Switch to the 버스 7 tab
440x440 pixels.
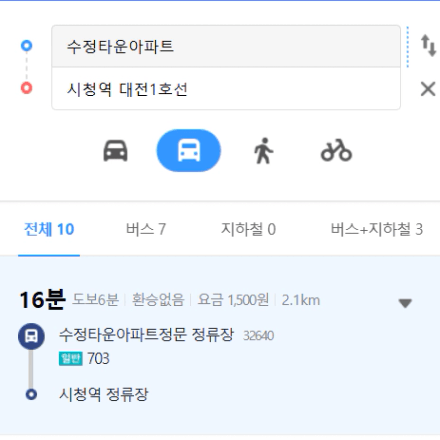pos(146,229)
